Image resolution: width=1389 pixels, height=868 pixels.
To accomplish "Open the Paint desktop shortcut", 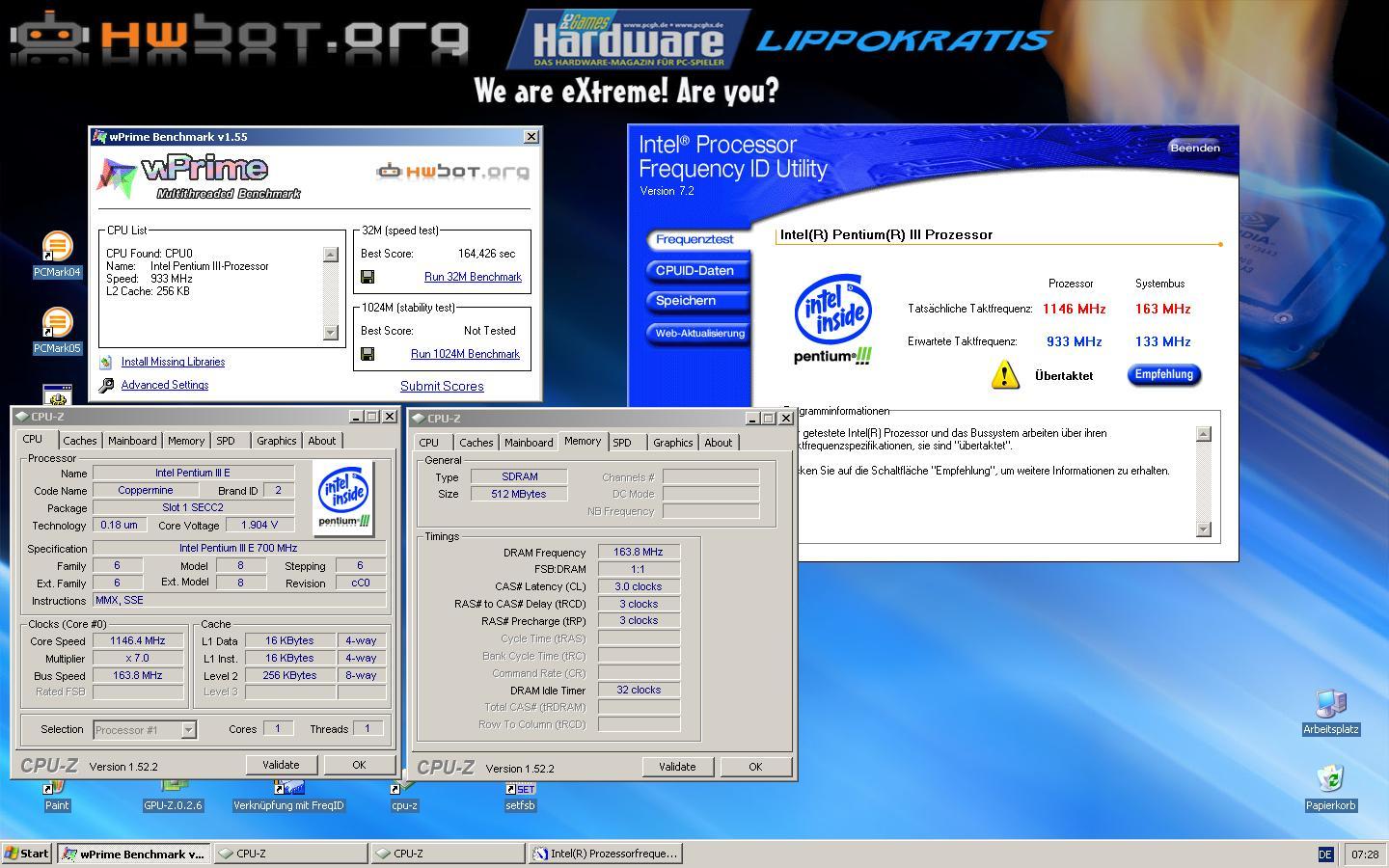I will [x=57, y=797].
